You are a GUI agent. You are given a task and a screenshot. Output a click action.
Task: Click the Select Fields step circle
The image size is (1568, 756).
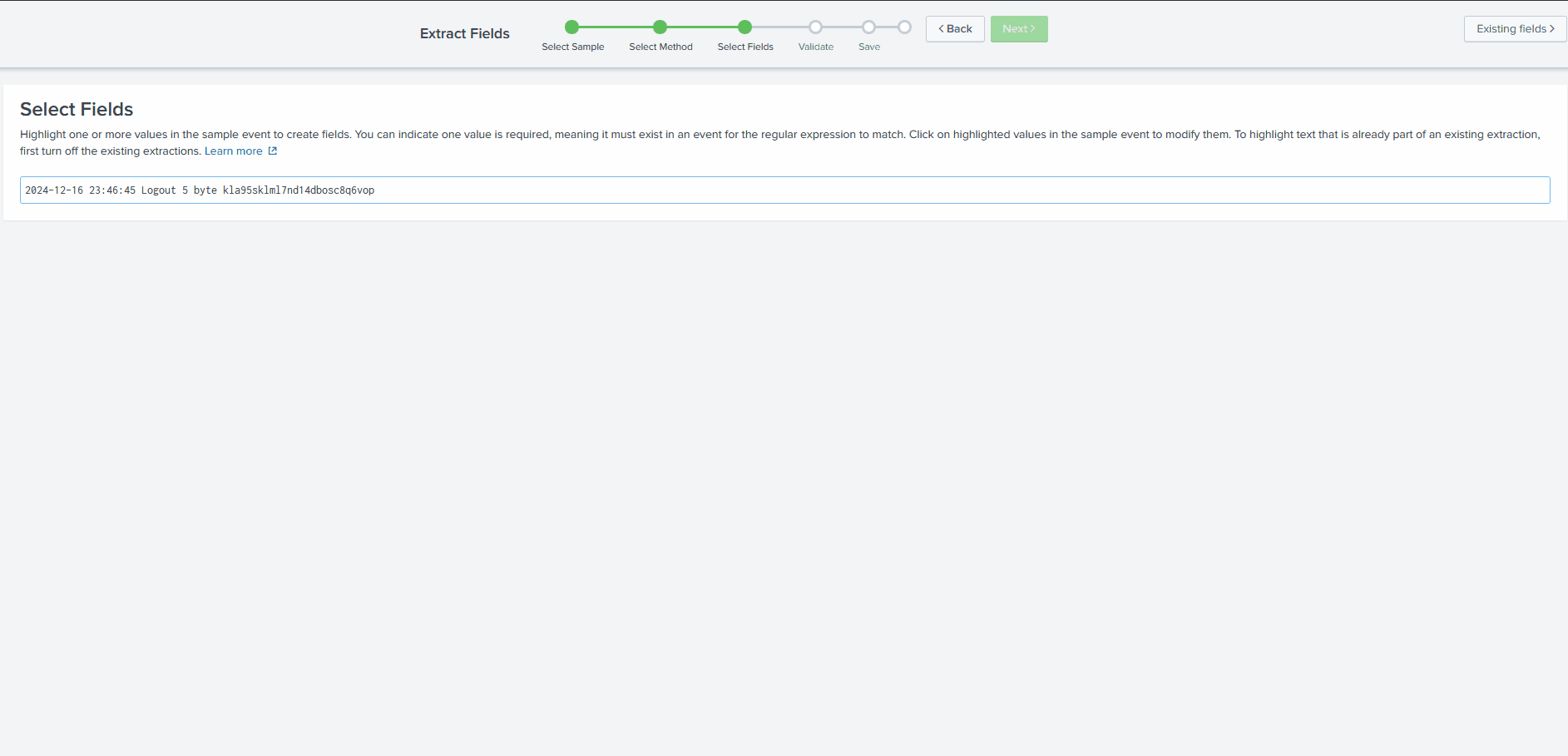(744, 27)
